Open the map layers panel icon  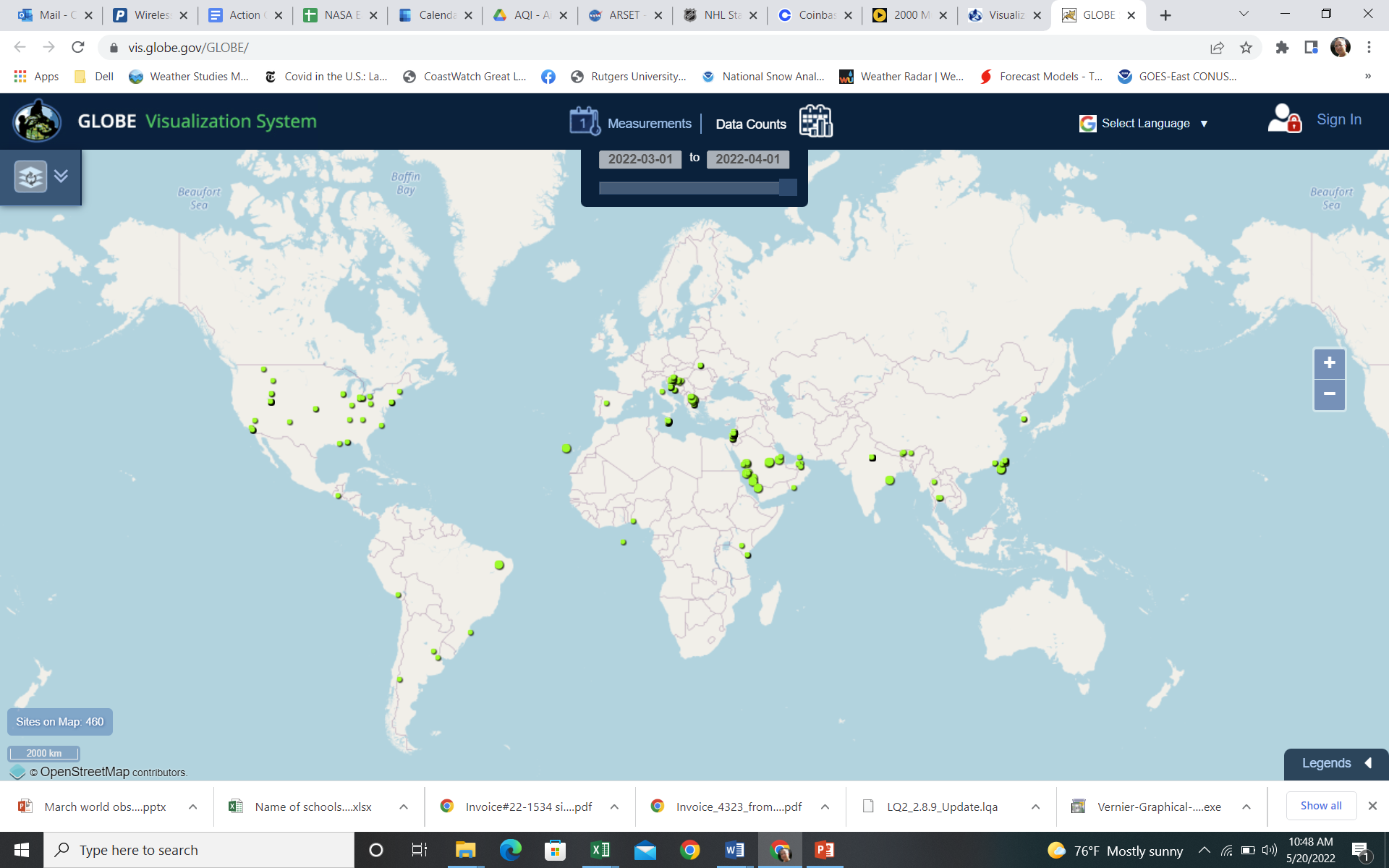30,176
